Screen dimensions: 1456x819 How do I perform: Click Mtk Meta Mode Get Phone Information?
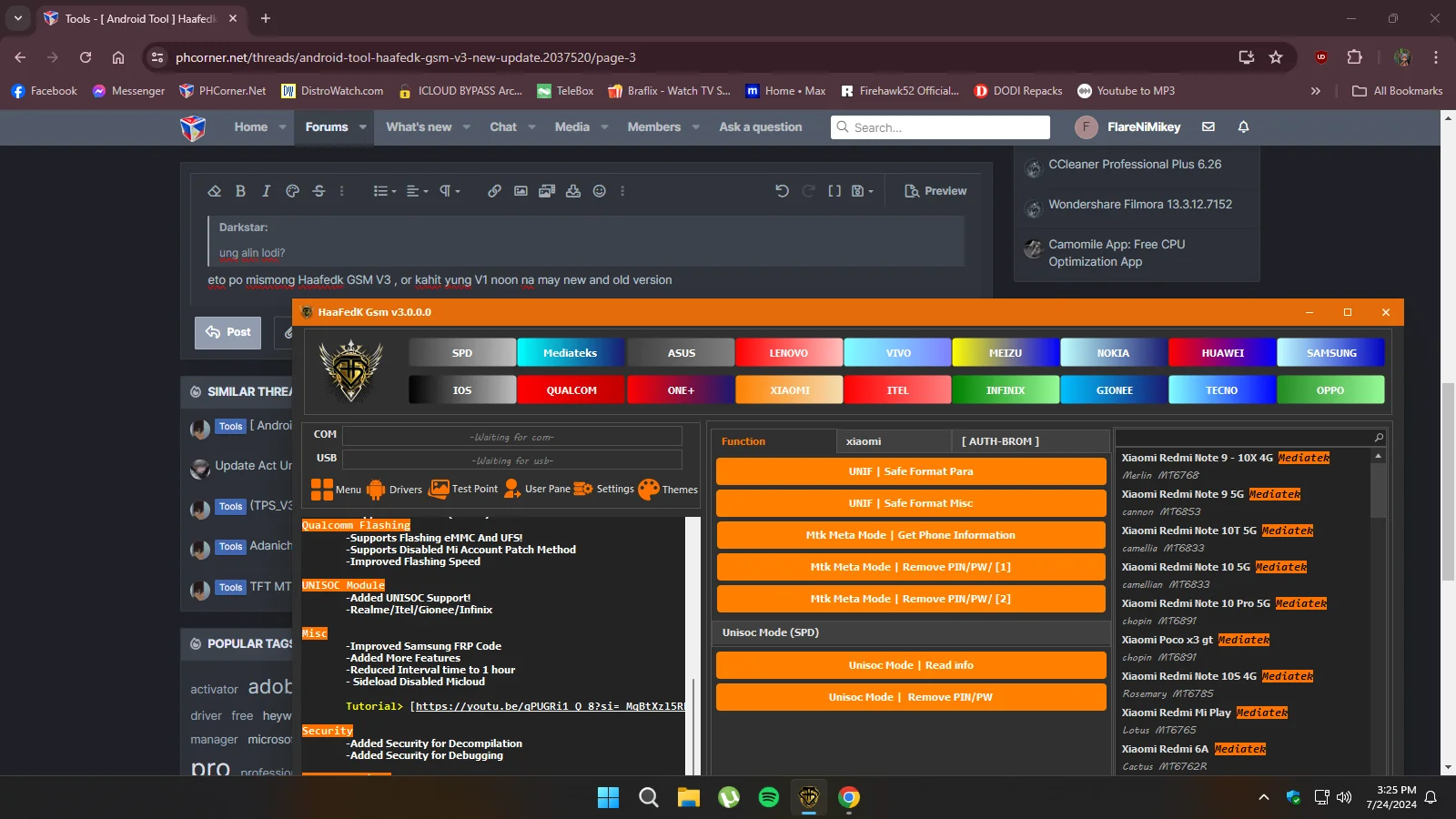911,535
